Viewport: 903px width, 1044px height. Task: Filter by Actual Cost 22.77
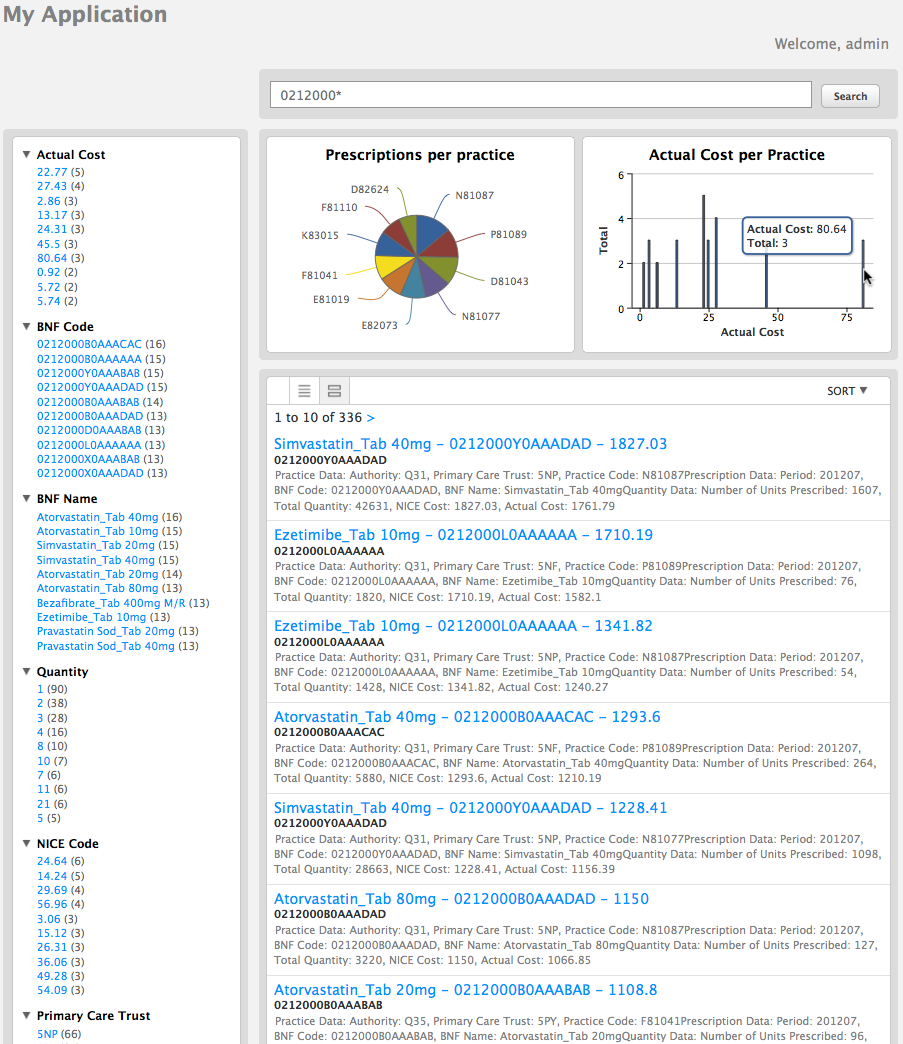click(52, 172)
